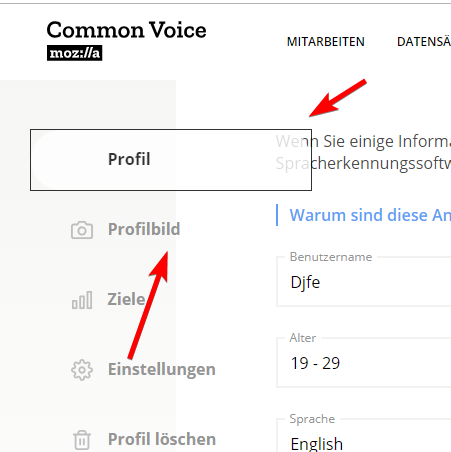
Task: Click the camera icon beside Profilbild
Action: (82, 230)
